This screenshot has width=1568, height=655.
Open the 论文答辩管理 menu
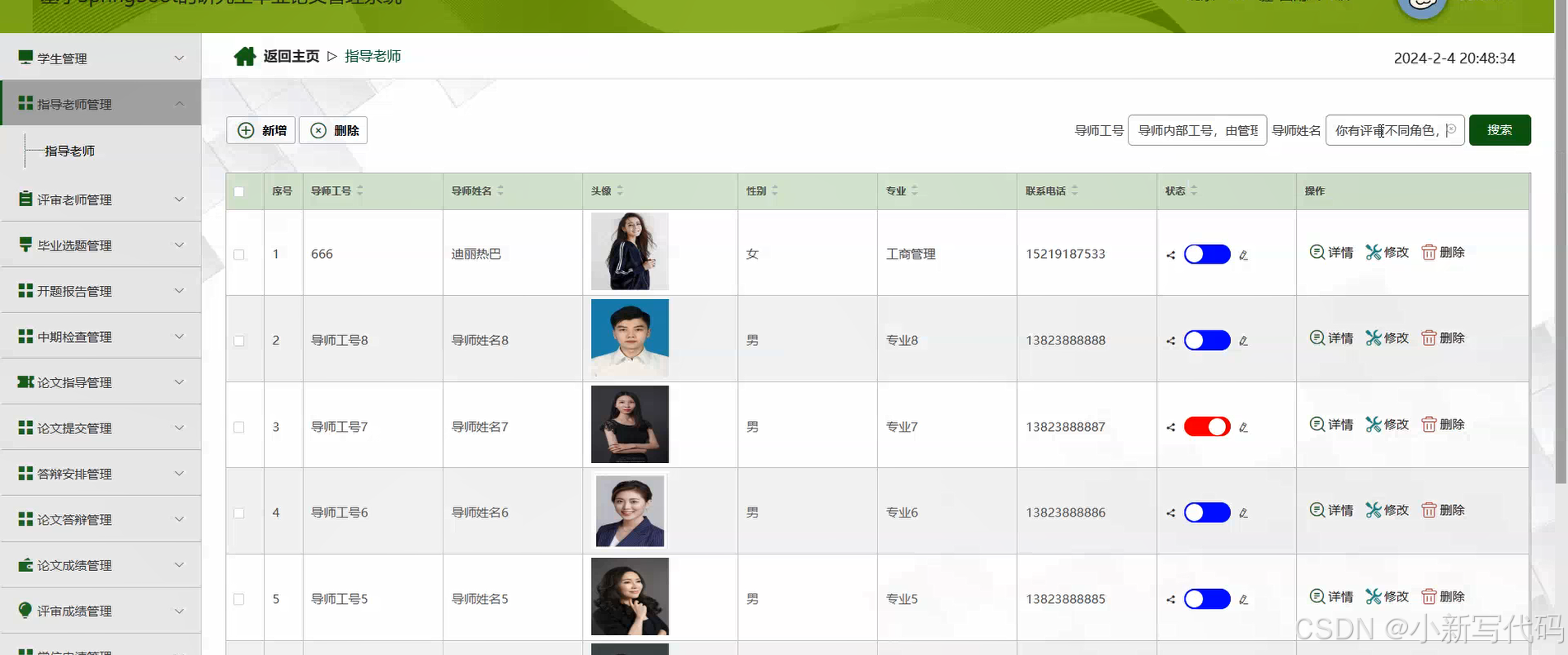(x=101, y=519)
